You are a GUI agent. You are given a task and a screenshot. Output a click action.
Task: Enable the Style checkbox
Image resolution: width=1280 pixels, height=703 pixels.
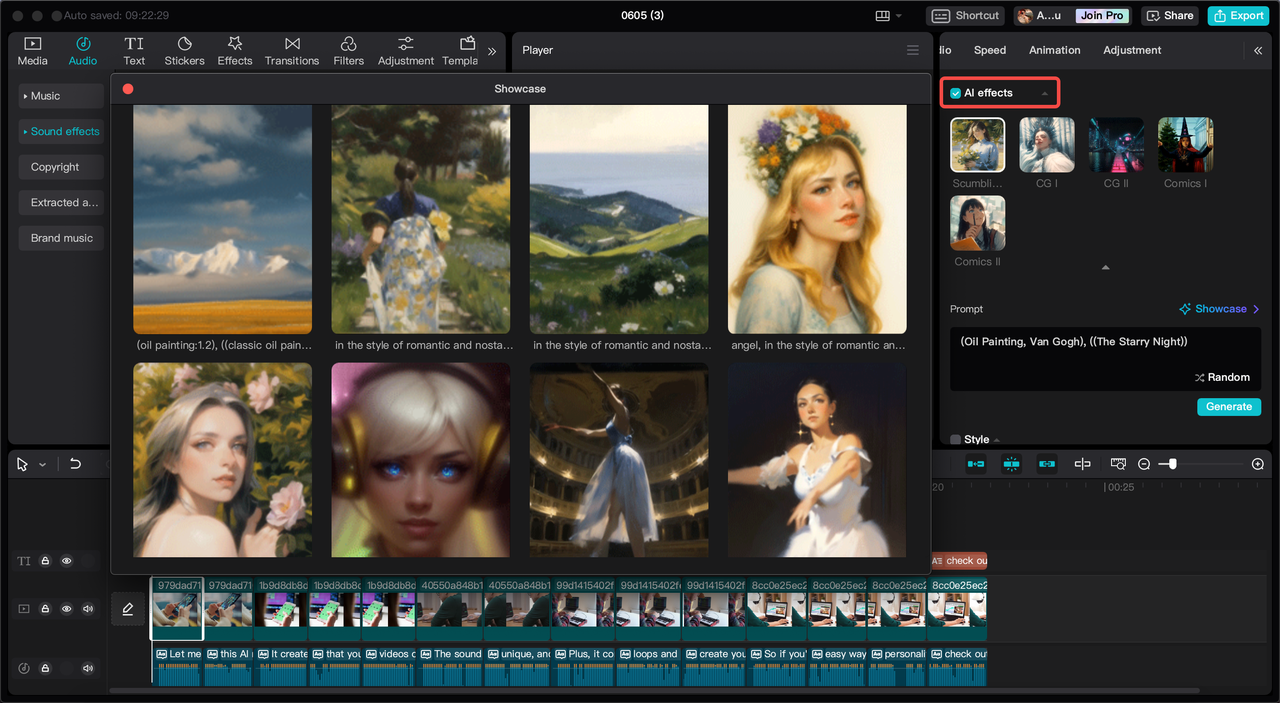pyautogui.click(x=956, y=439)
